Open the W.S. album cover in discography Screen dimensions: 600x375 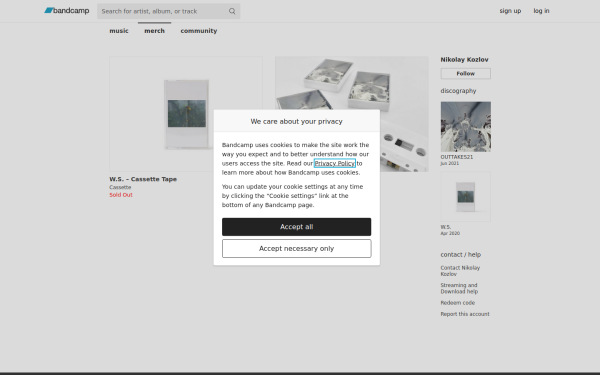pos(466,197)
